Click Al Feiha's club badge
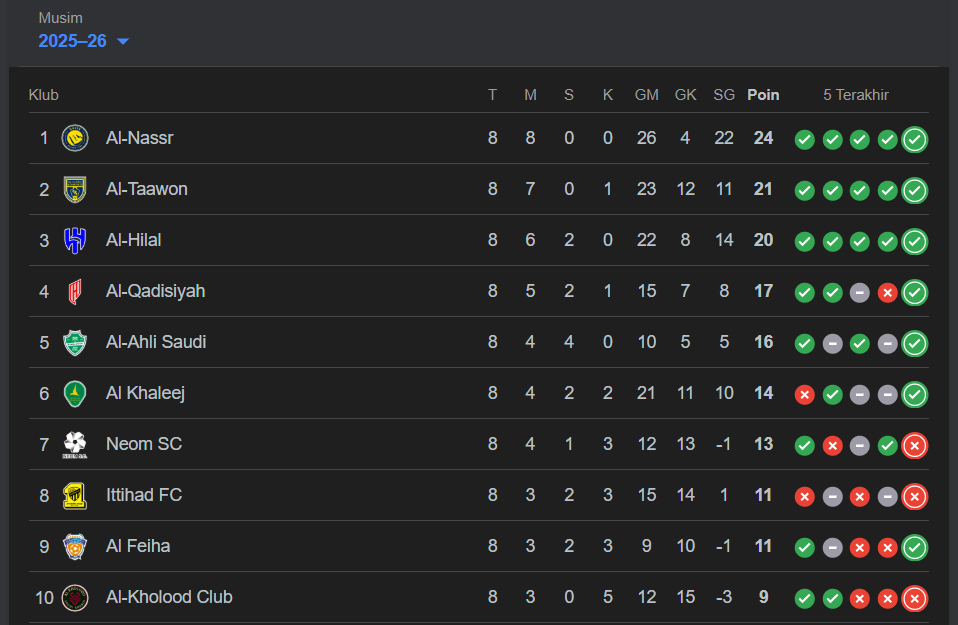The height and width of the screenshot is (625, 958). tap(75, 546)
